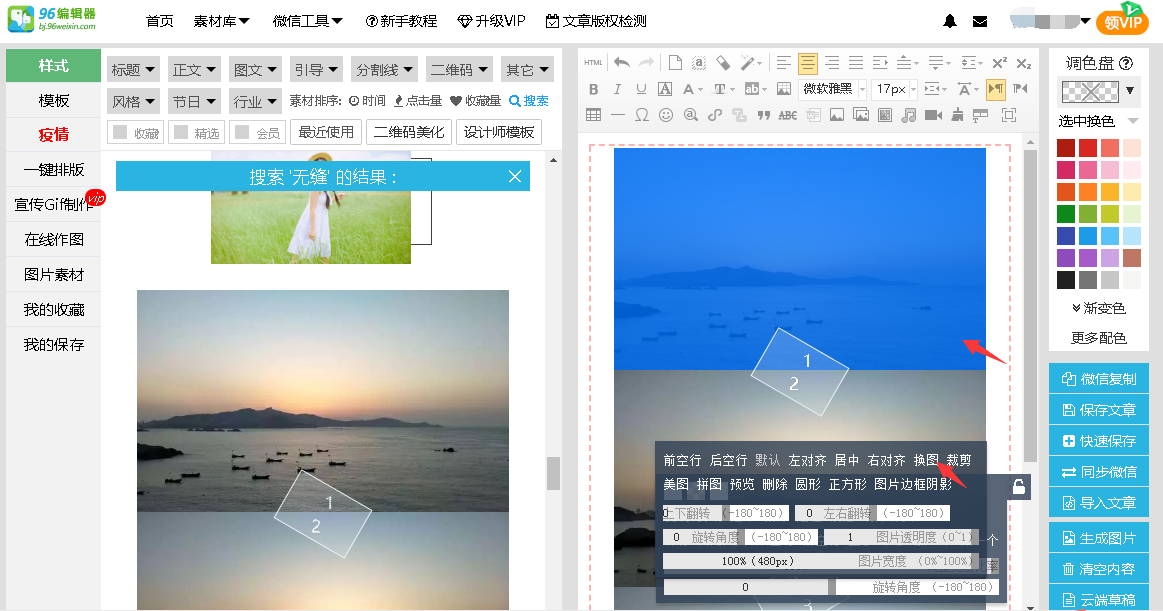Image resolution: width=1163 pixels, height=611 pixels.
Task: Click the 更多配色 link
Action: 1098,338
